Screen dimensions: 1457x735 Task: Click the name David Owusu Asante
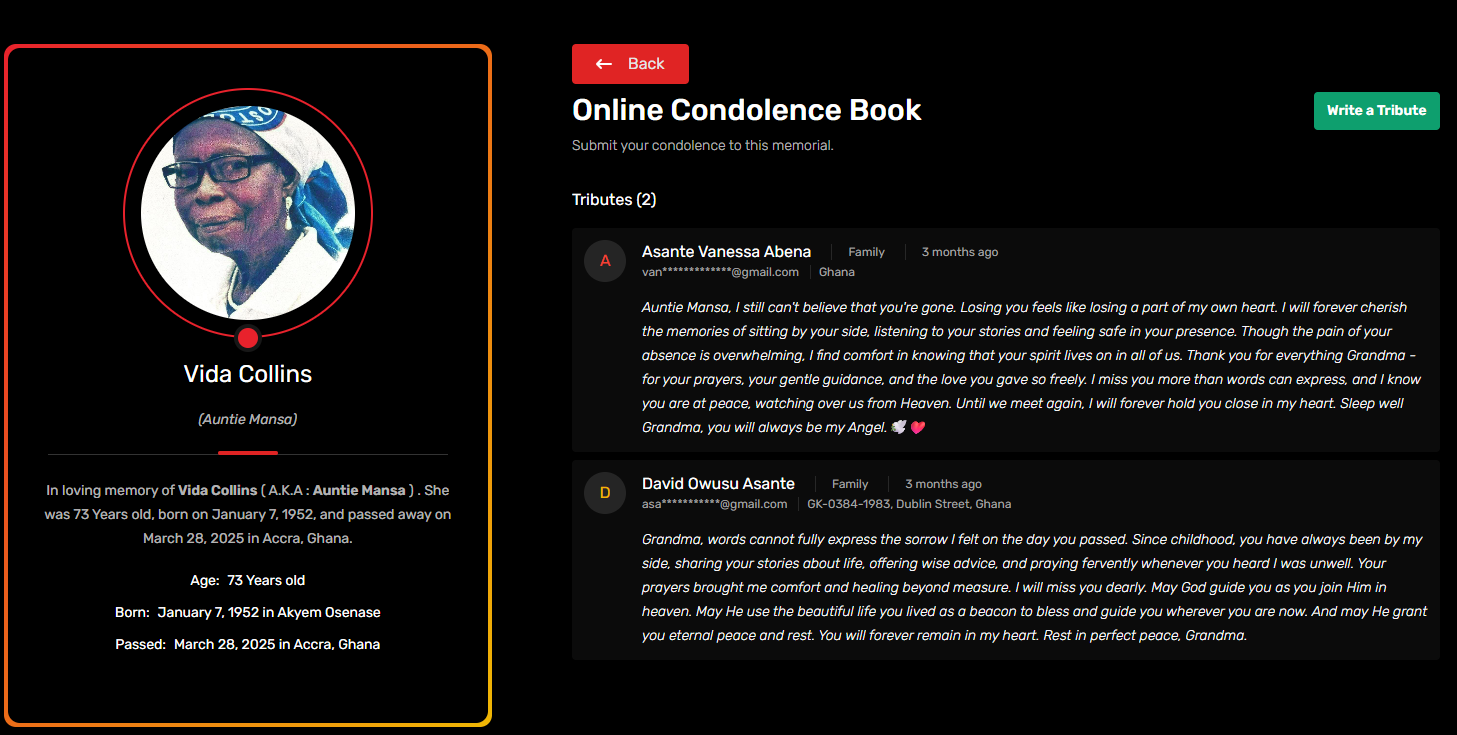click(x=718, y=484)
